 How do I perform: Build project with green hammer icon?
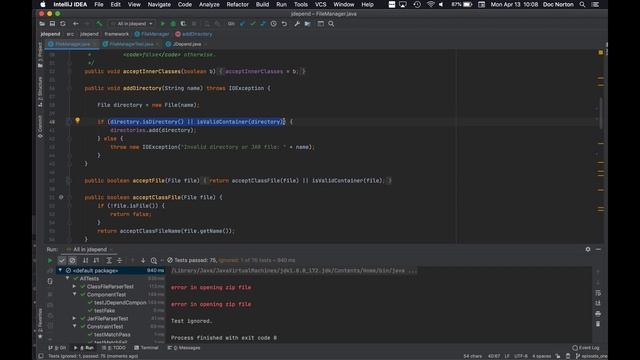(99, 24)
